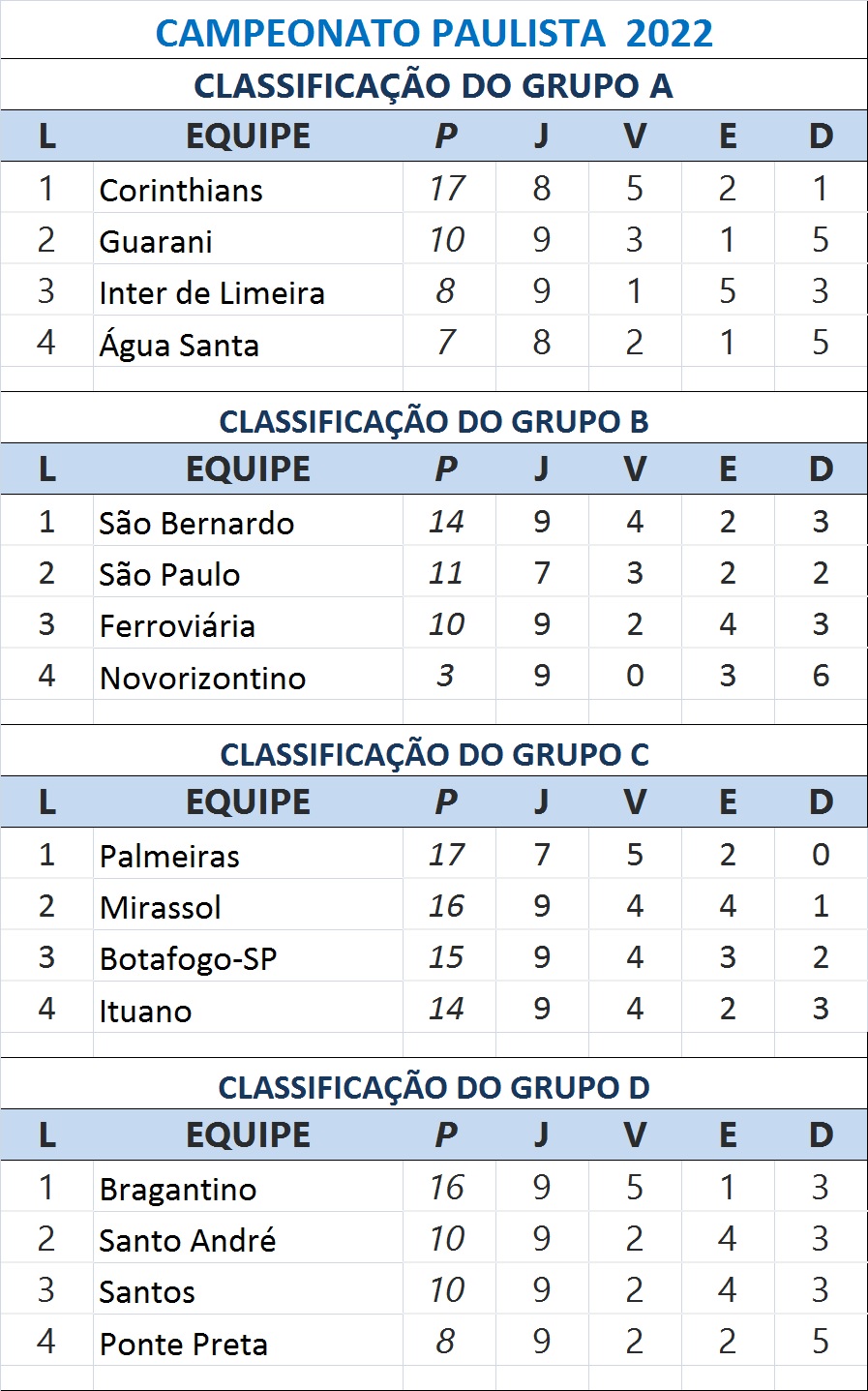The height and width of the screenshot is (1391, 868).
Task: Click the Campeonato Paulista 2022 title
Action: pyautogui.click(x=434, y=33)
